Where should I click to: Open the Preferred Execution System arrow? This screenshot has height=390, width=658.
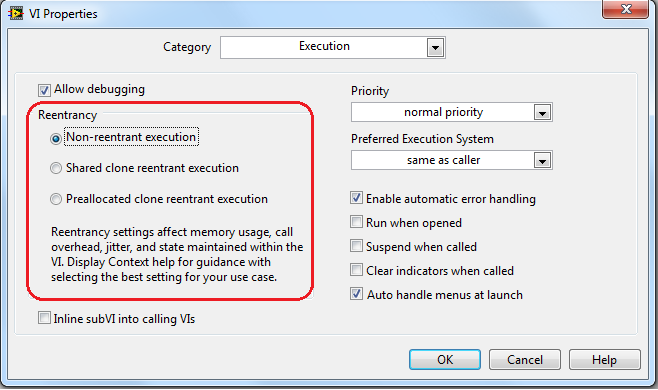coord(542,160)
